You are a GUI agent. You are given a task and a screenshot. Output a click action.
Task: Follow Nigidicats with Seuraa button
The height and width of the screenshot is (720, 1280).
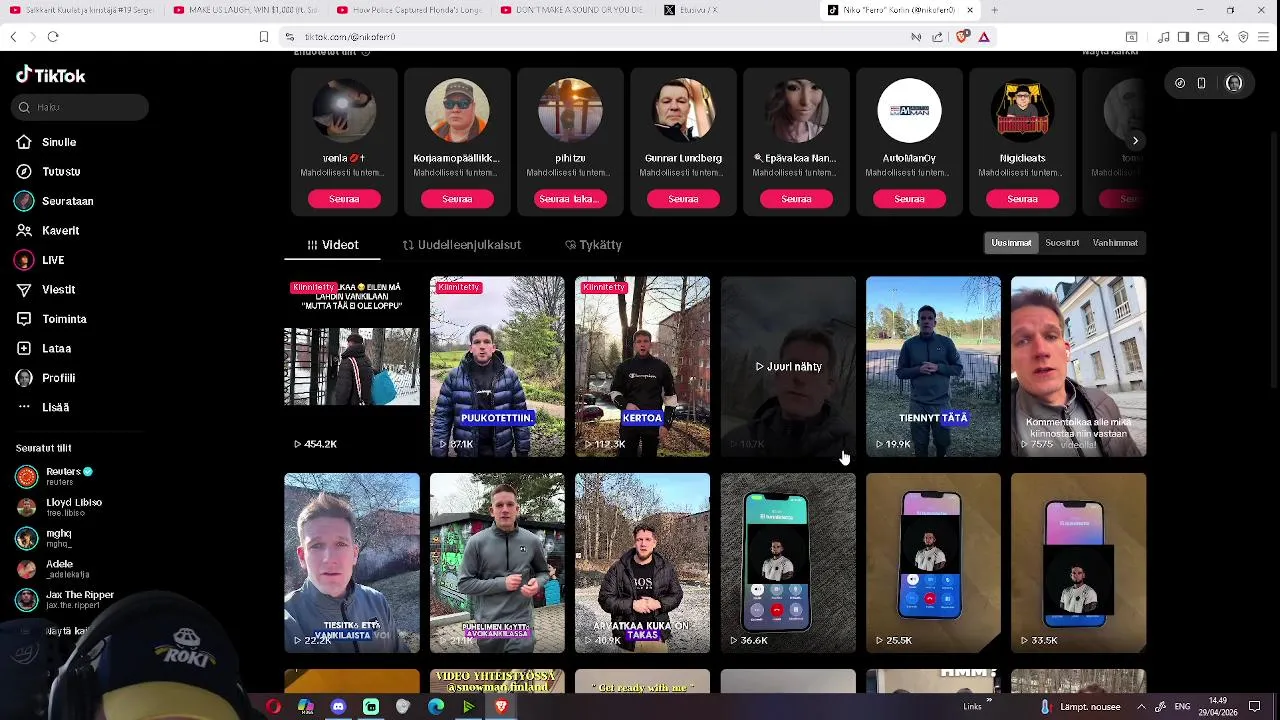pos(1022,199)
